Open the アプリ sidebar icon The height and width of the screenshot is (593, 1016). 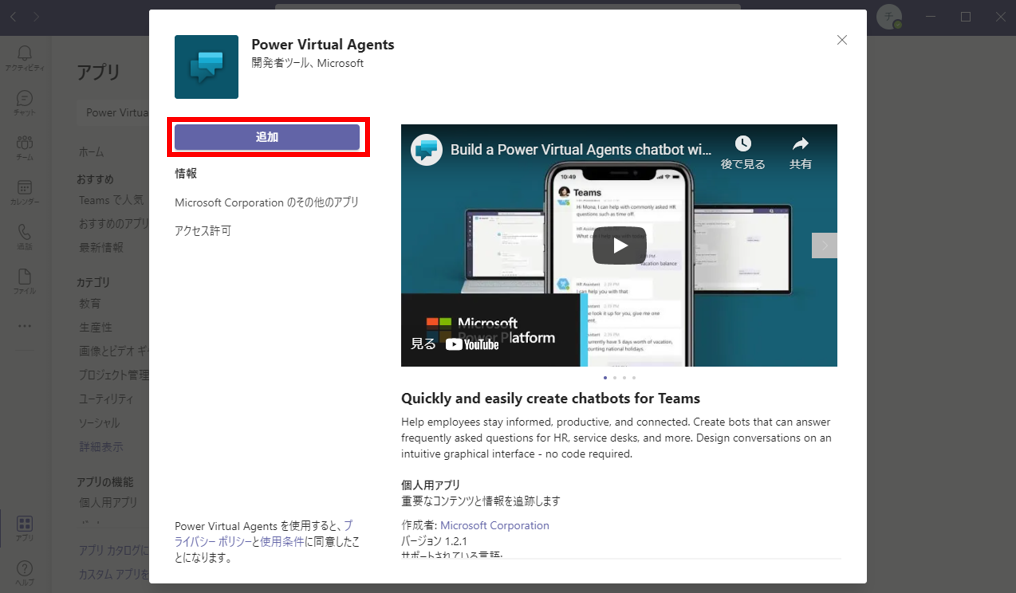click(25, 528)
